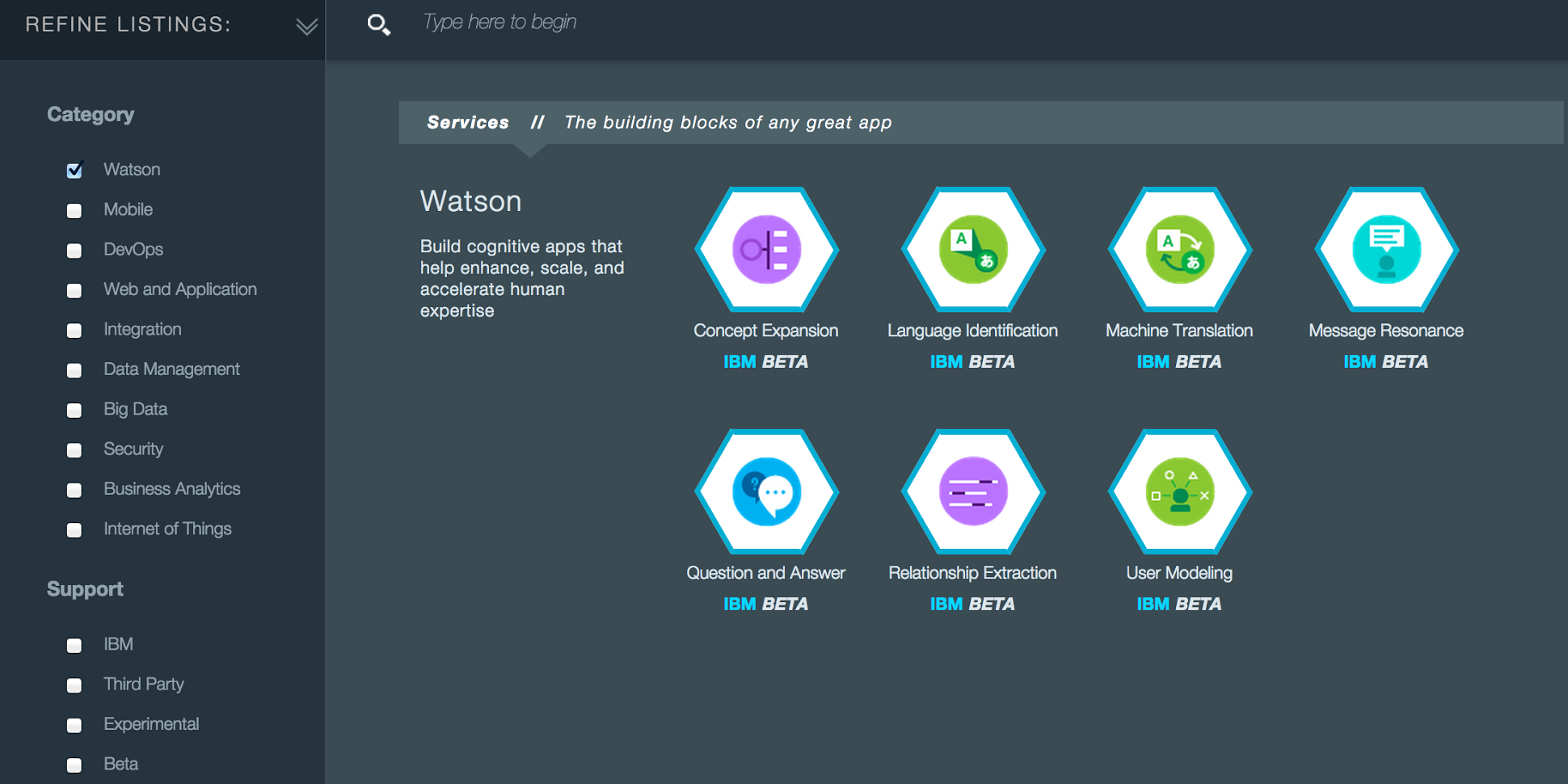The height and width of the screenshot is (784, 1568).
Task: Check the Security category checkbox
Action: [x=74, y=450]
